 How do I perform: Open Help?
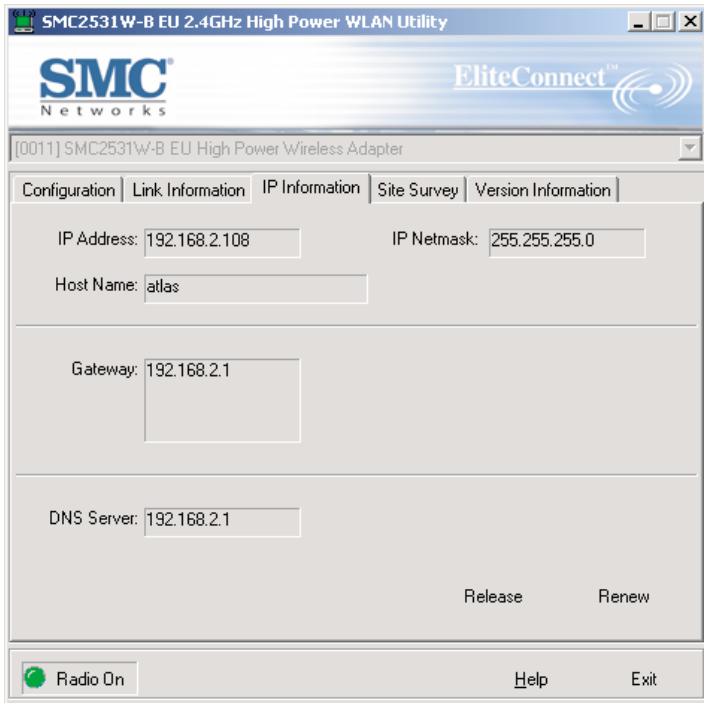pos(531,679)
